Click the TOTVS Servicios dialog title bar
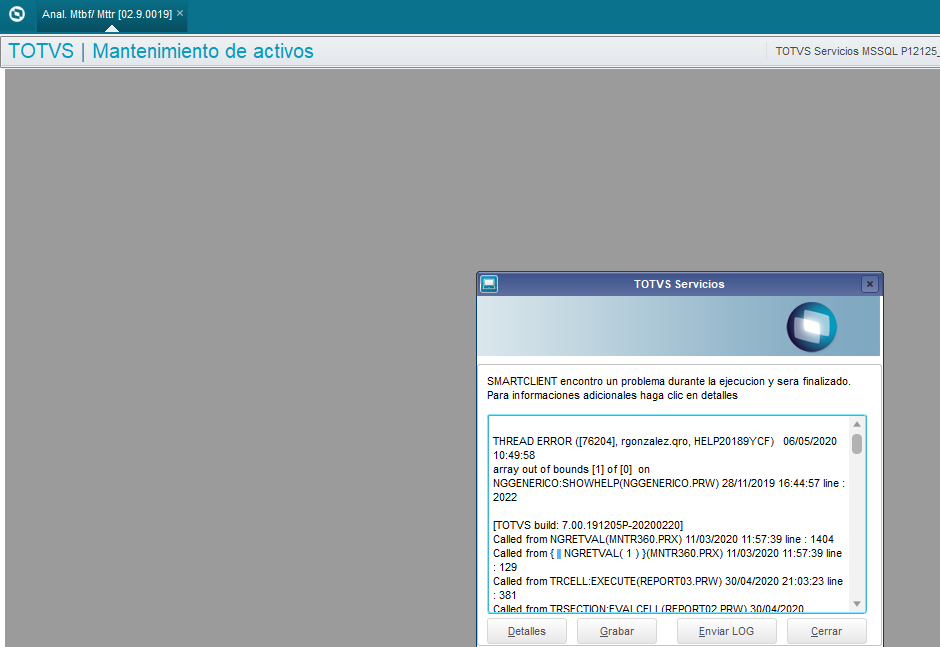Image resolution: width=940 pixels, height=647 pixels. [x=679, y=284]
